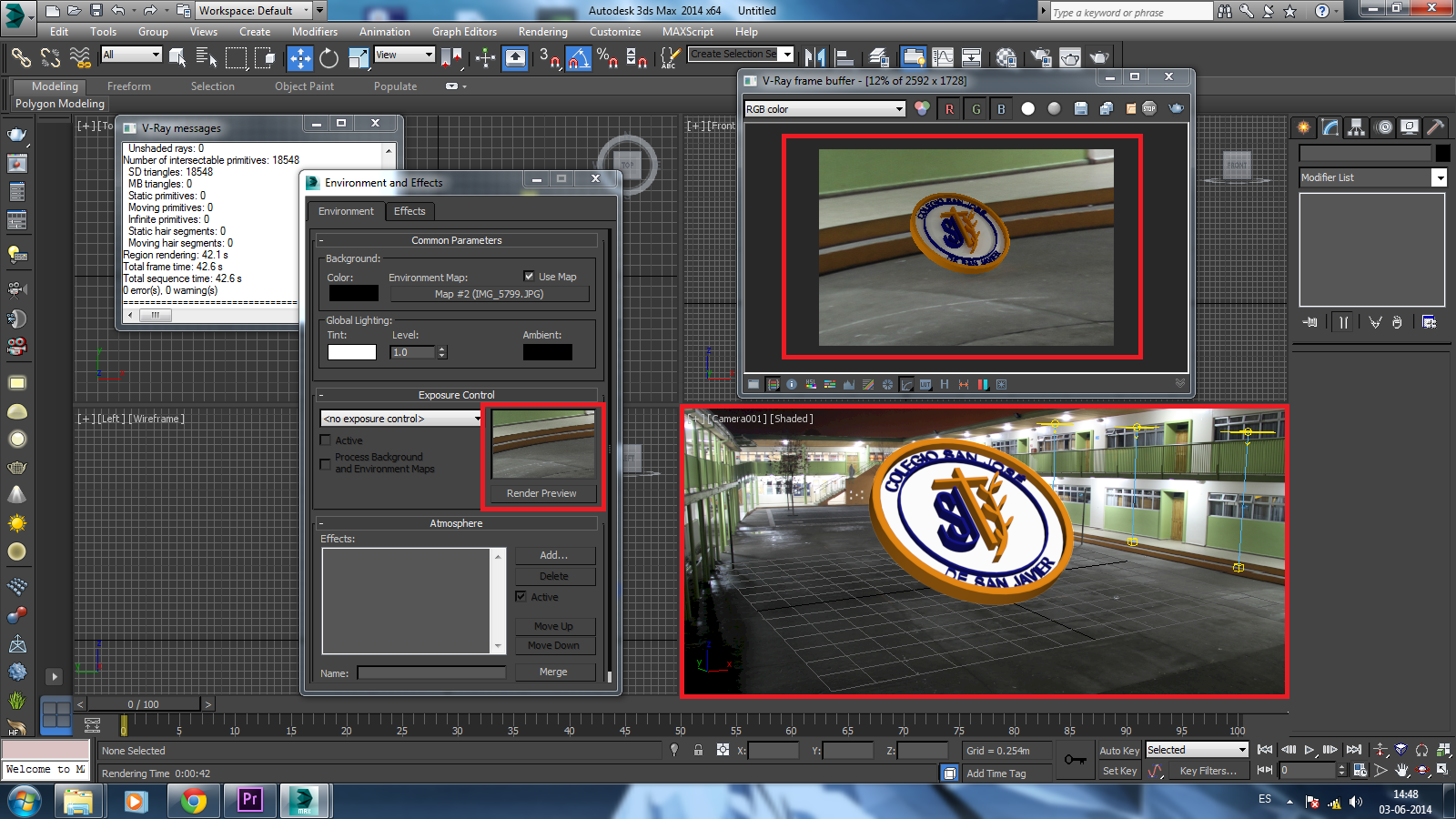Open the Rendering menu
1456x819 pixels.
tap(542, 32)
